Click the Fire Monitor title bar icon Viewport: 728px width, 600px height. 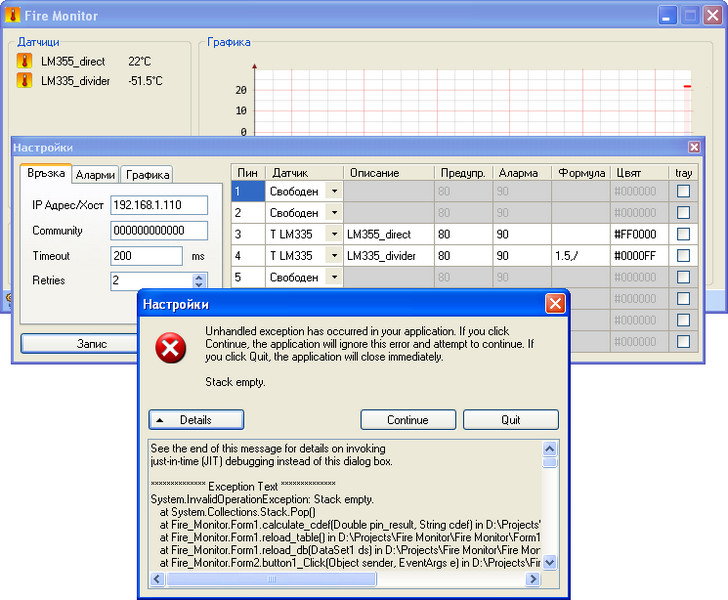point(11,16)
